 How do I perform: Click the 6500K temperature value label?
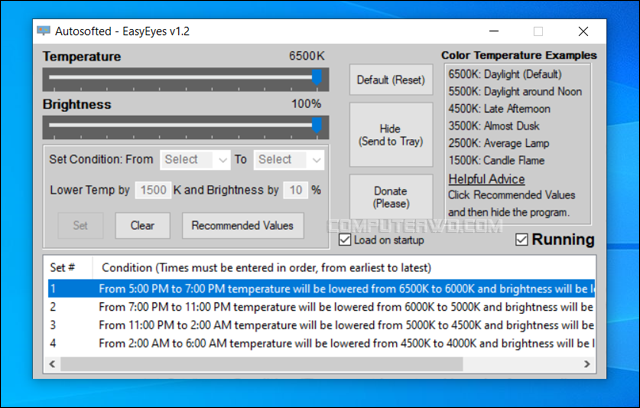click(x=307, y=55)
